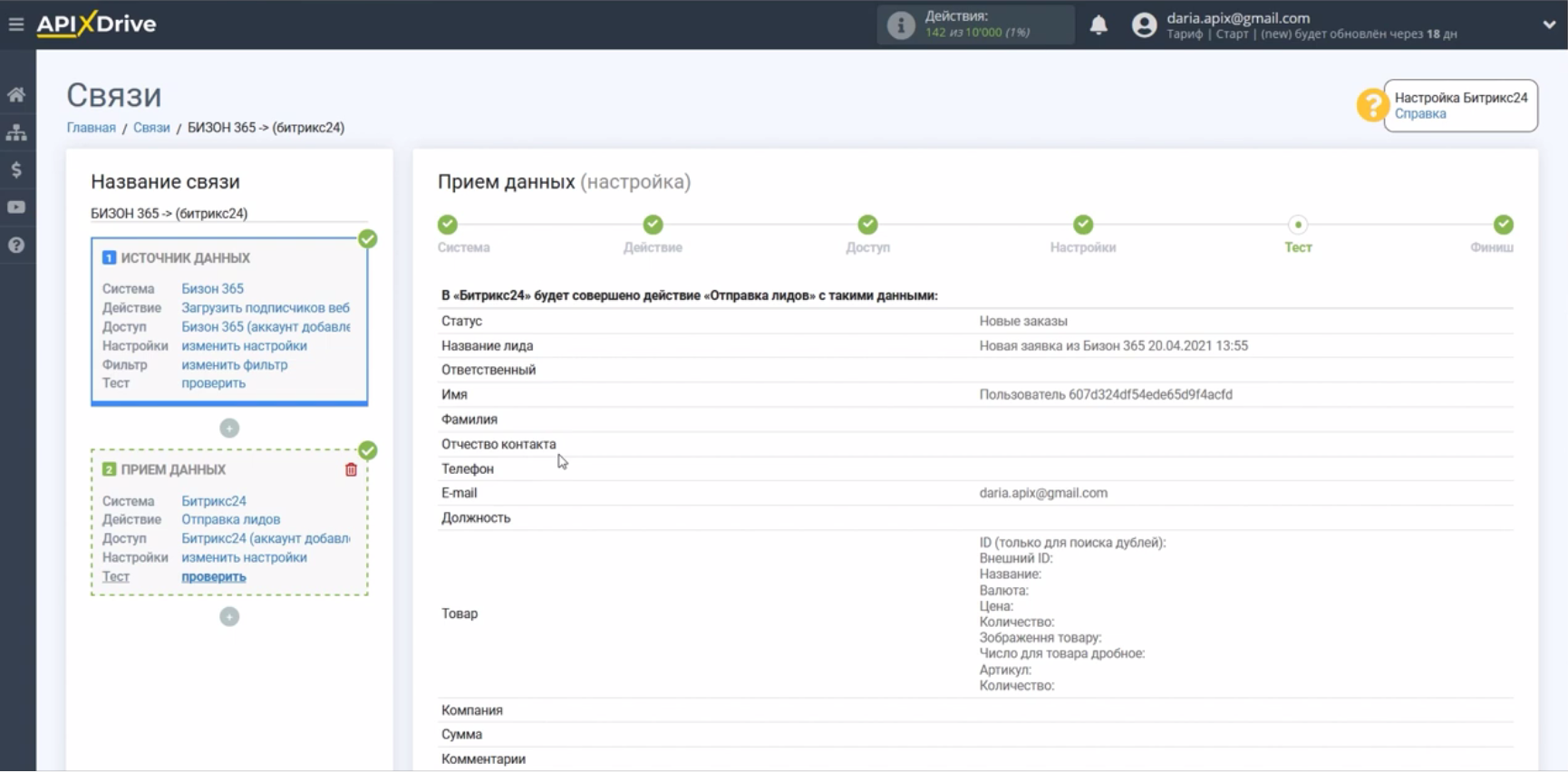This screenshot has height=772, width=1568.
Task: Open the connections sitemap sidebar icon
Action: 16,132
